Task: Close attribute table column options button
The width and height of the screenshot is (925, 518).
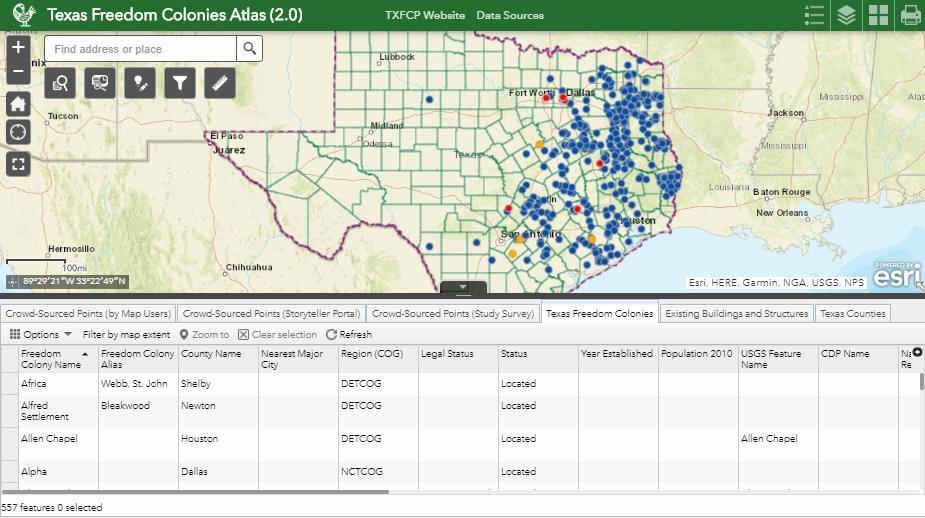Action: pyautogui.click(x=917, y=352)
